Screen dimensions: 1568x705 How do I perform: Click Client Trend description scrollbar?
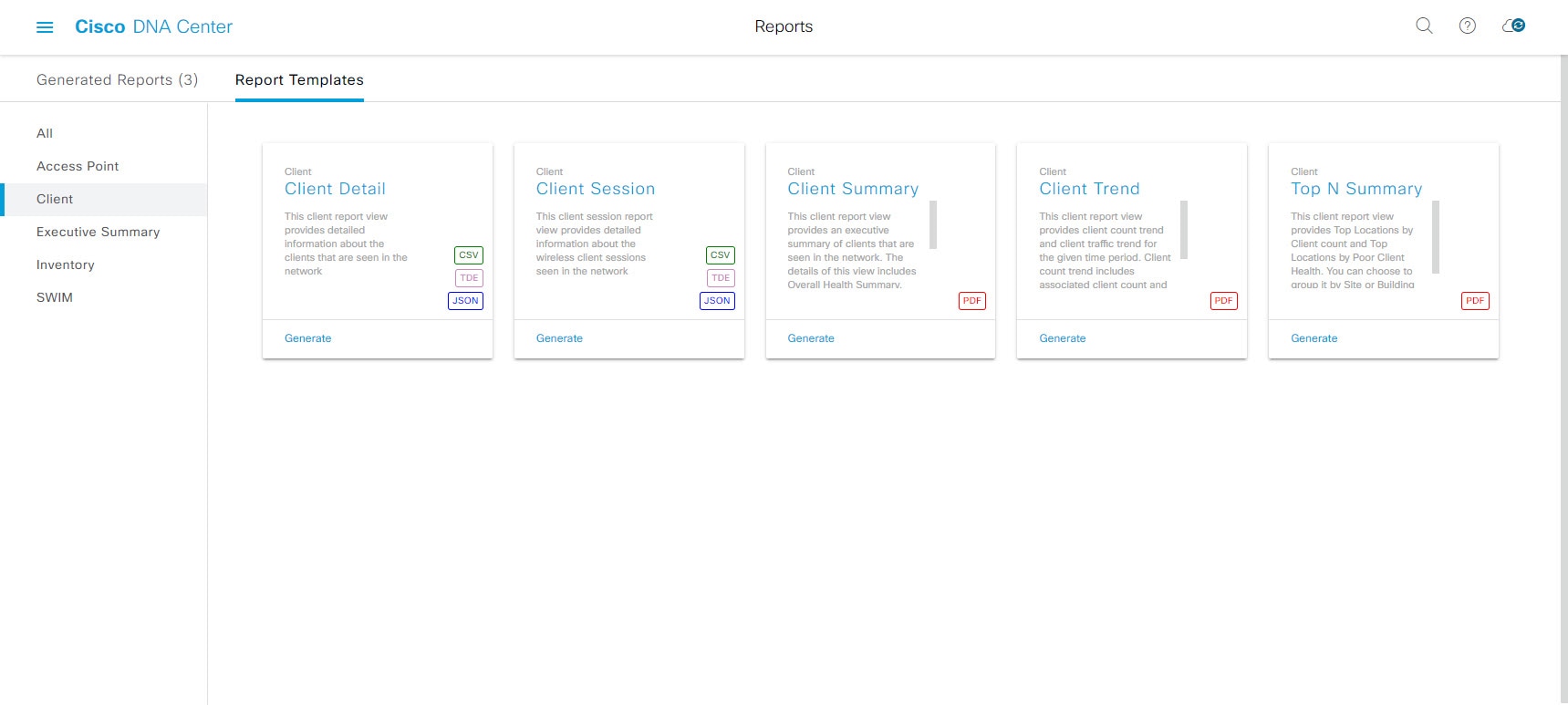(x=1184, y=230)
